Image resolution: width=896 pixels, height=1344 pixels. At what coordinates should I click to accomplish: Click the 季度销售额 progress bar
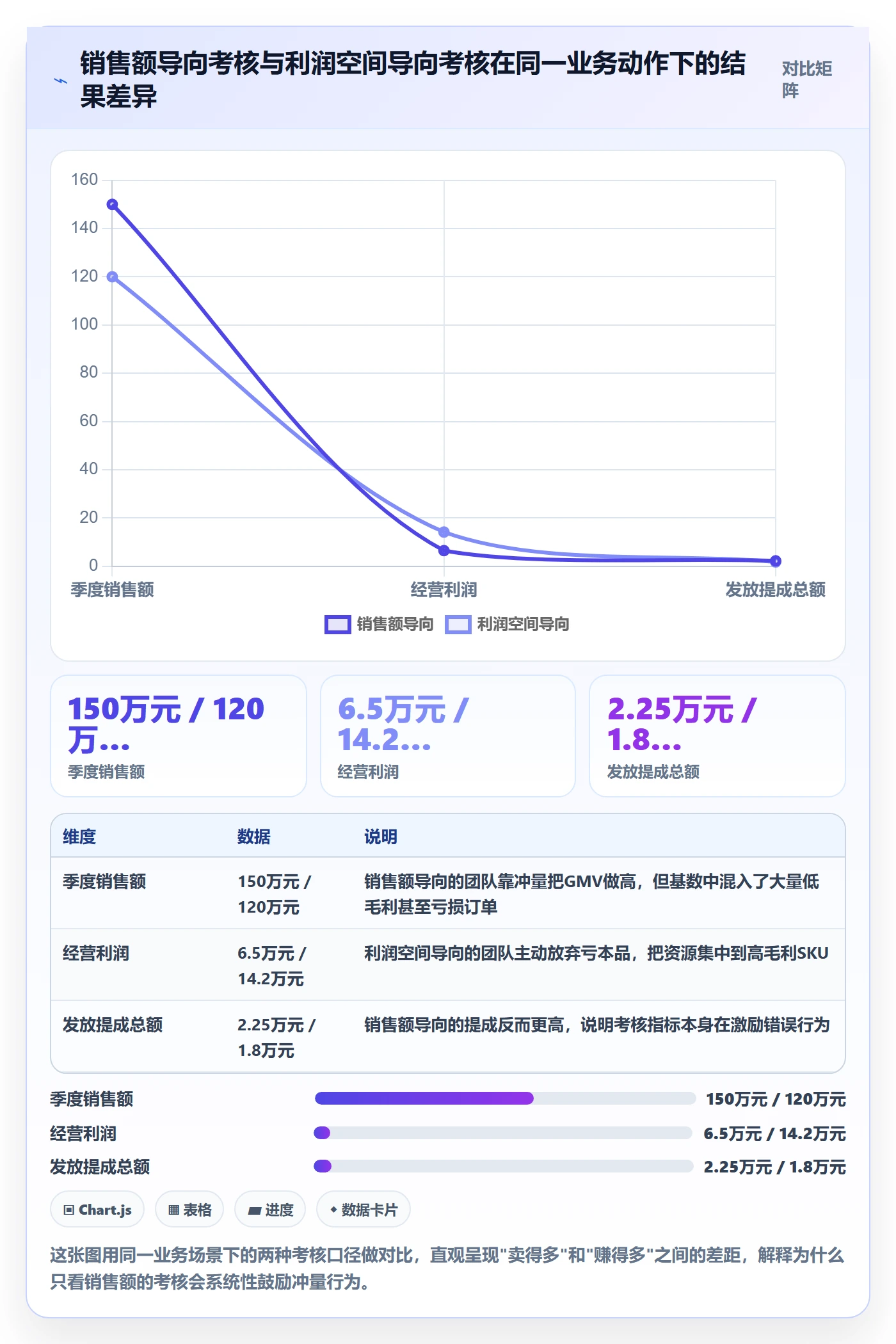coord(505,1098)
